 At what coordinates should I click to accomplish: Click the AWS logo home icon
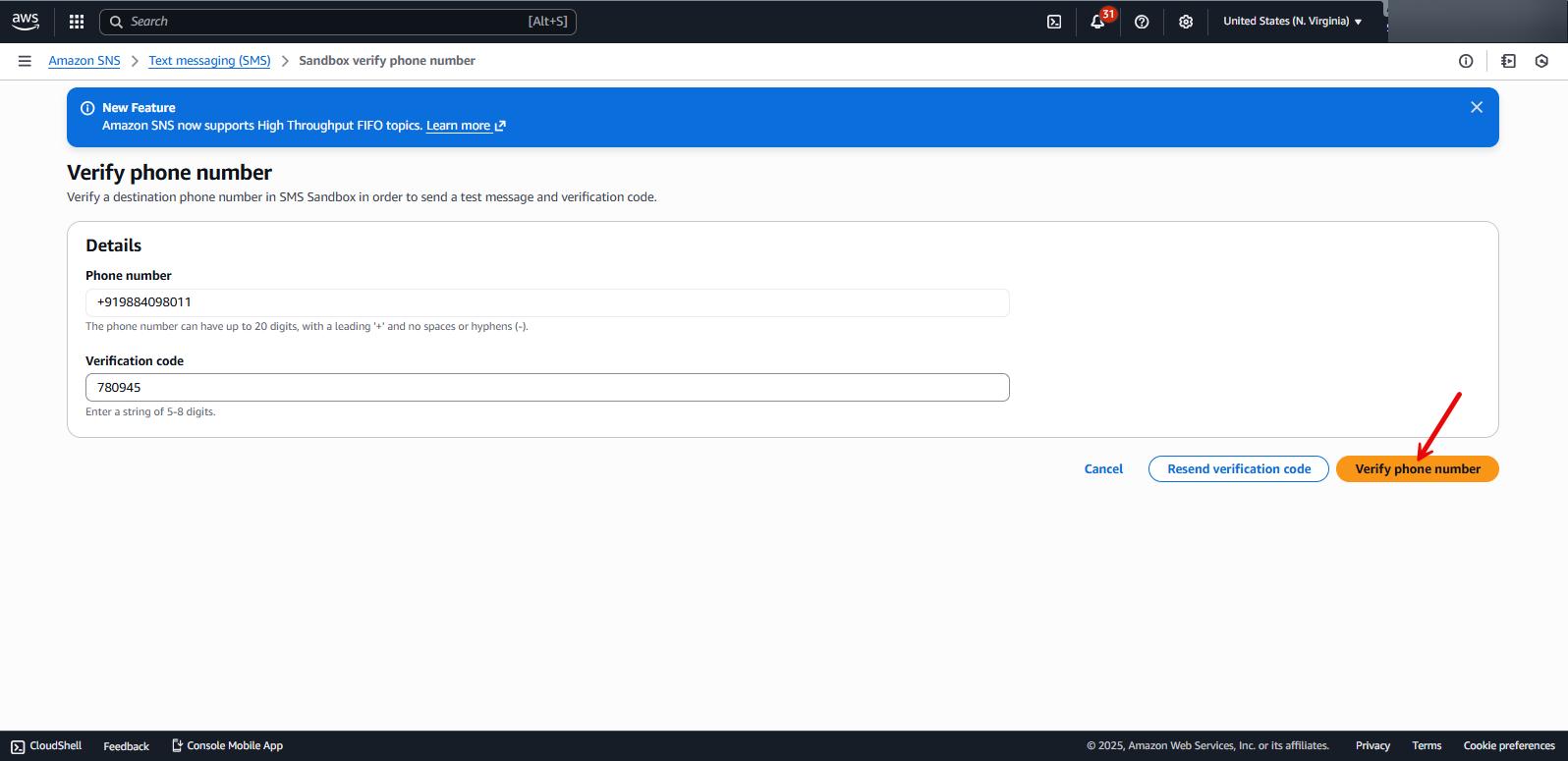[26, 21]
